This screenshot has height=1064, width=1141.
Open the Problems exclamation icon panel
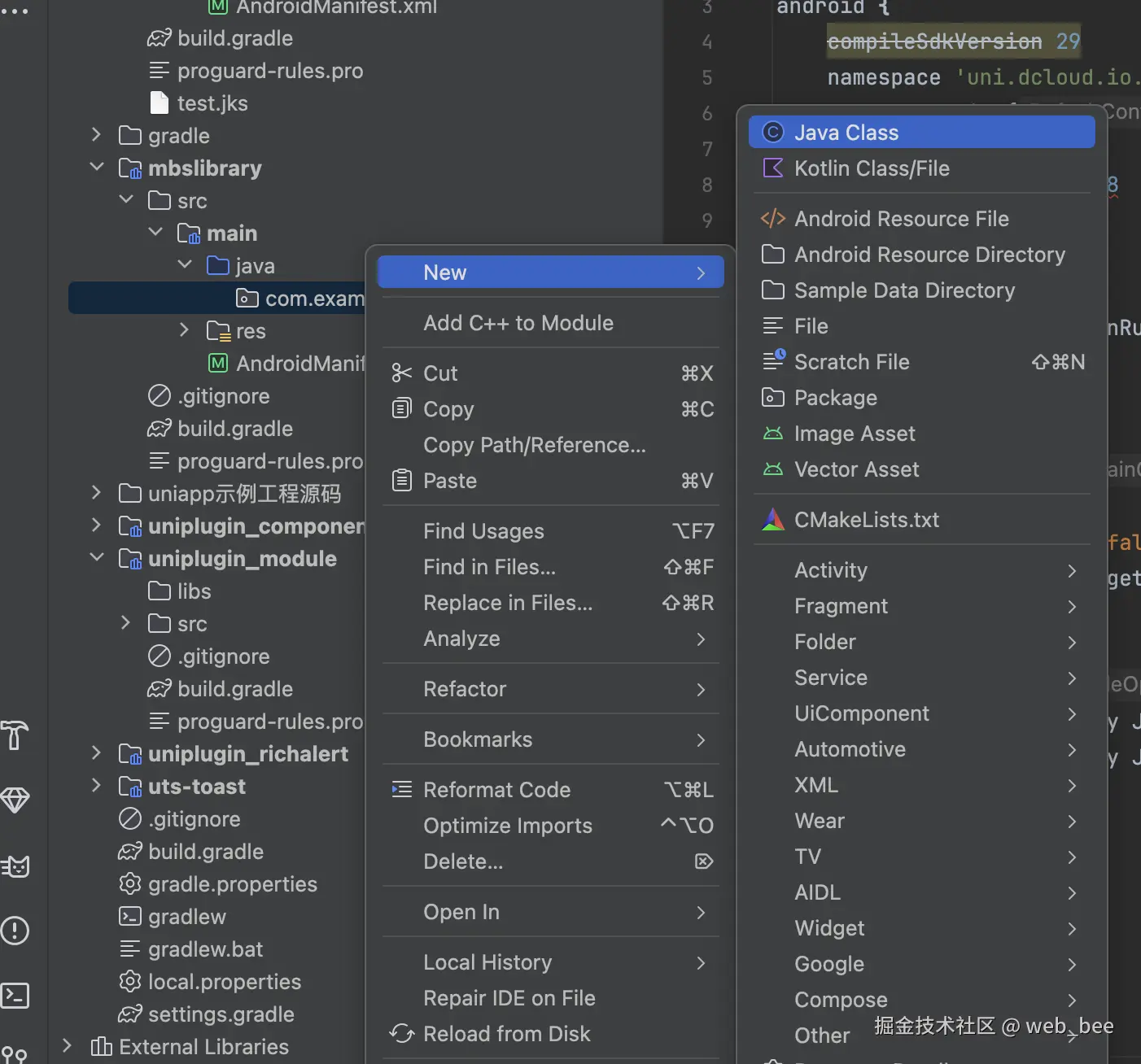click(15, 931)
